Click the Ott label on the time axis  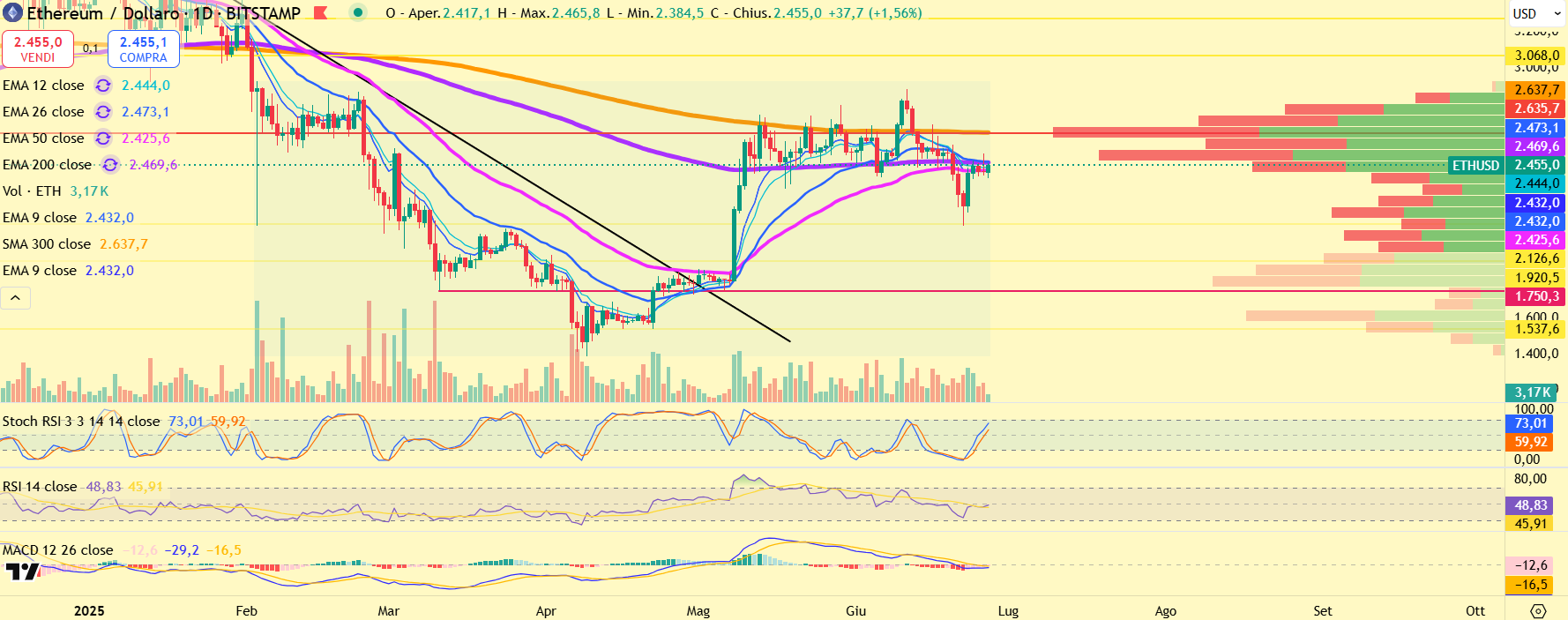[1475, 611]
